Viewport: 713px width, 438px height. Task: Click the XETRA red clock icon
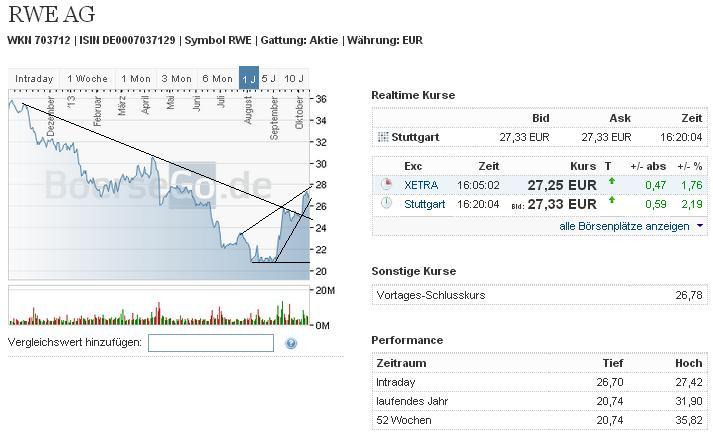(386, 185)
